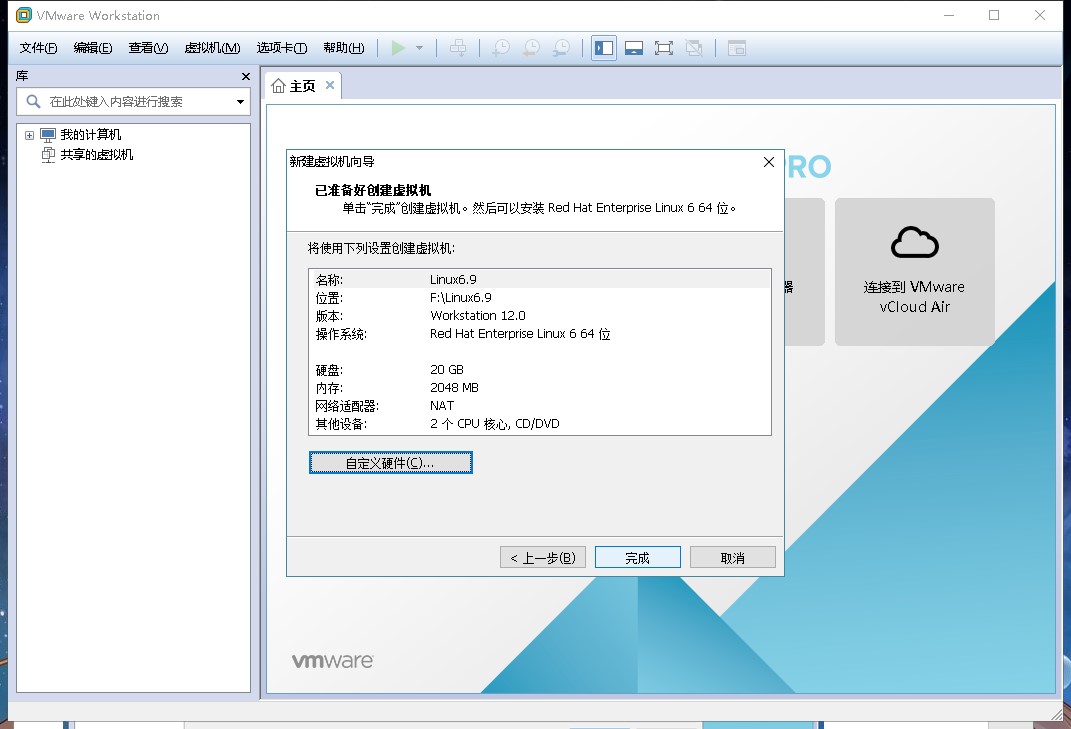Open the 编辑(E) menu
This screenshot has width=1071, height=729.
(93, 48)
